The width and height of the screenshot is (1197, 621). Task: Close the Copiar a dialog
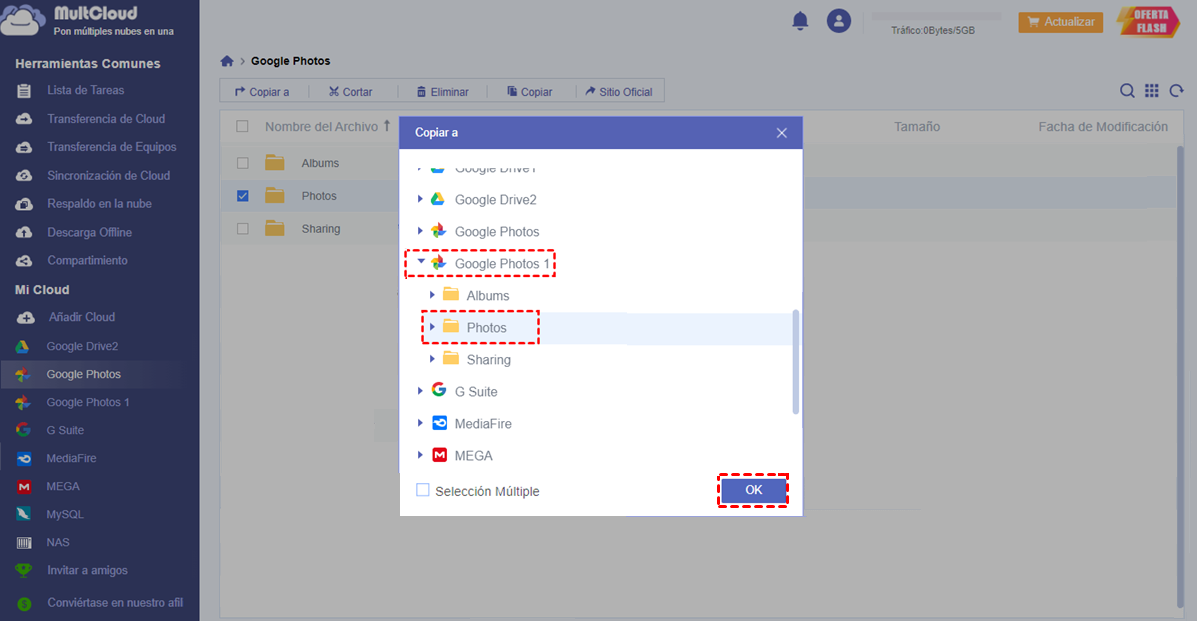coord(782,133)
